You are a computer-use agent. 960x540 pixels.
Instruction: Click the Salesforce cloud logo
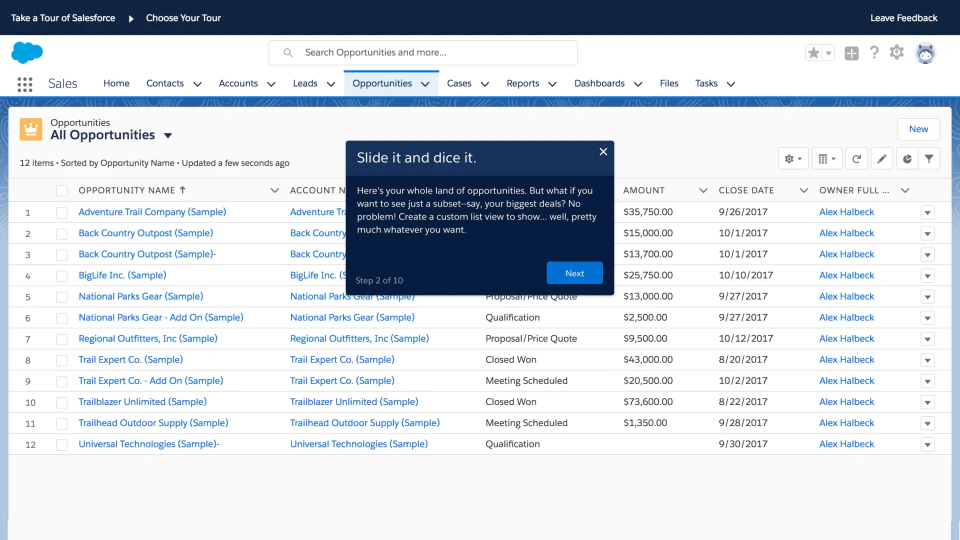tap(27, 53)
